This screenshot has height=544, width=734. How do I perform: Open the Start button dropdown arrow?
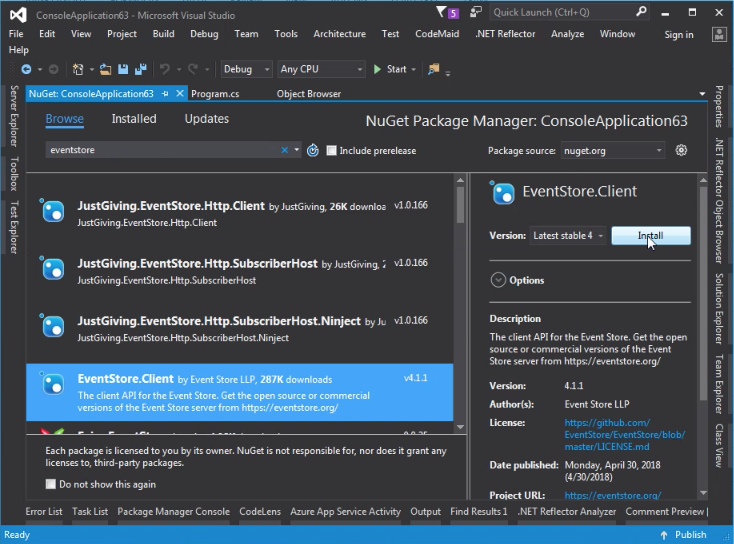coord(413,69)
